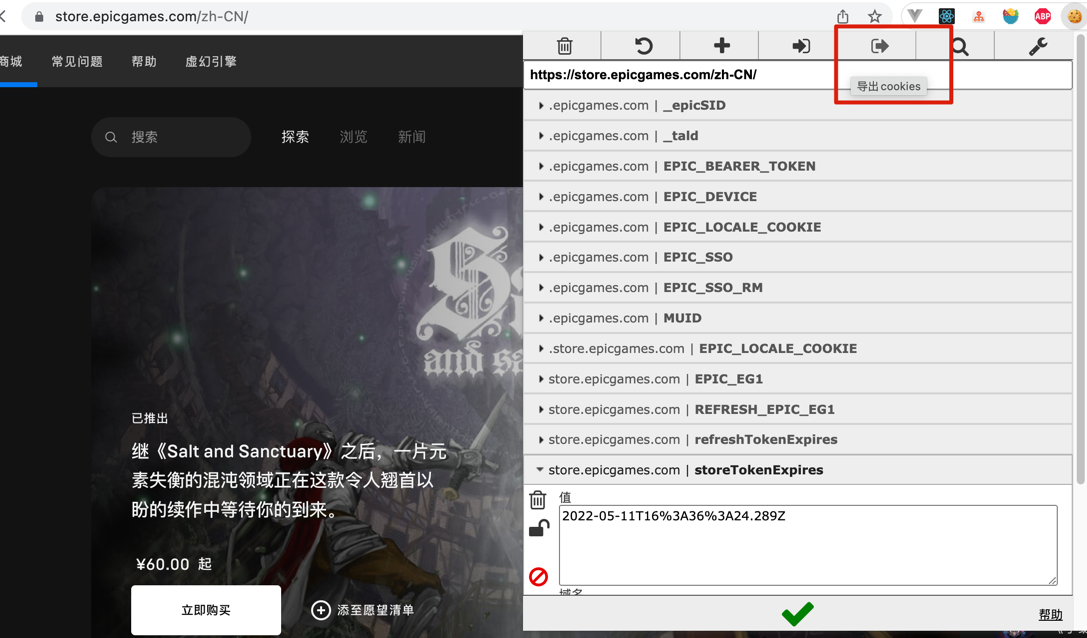1087x638 pixels.
Task: Click the ¥60.00 起 price text
Action: (x=174, y=564)
